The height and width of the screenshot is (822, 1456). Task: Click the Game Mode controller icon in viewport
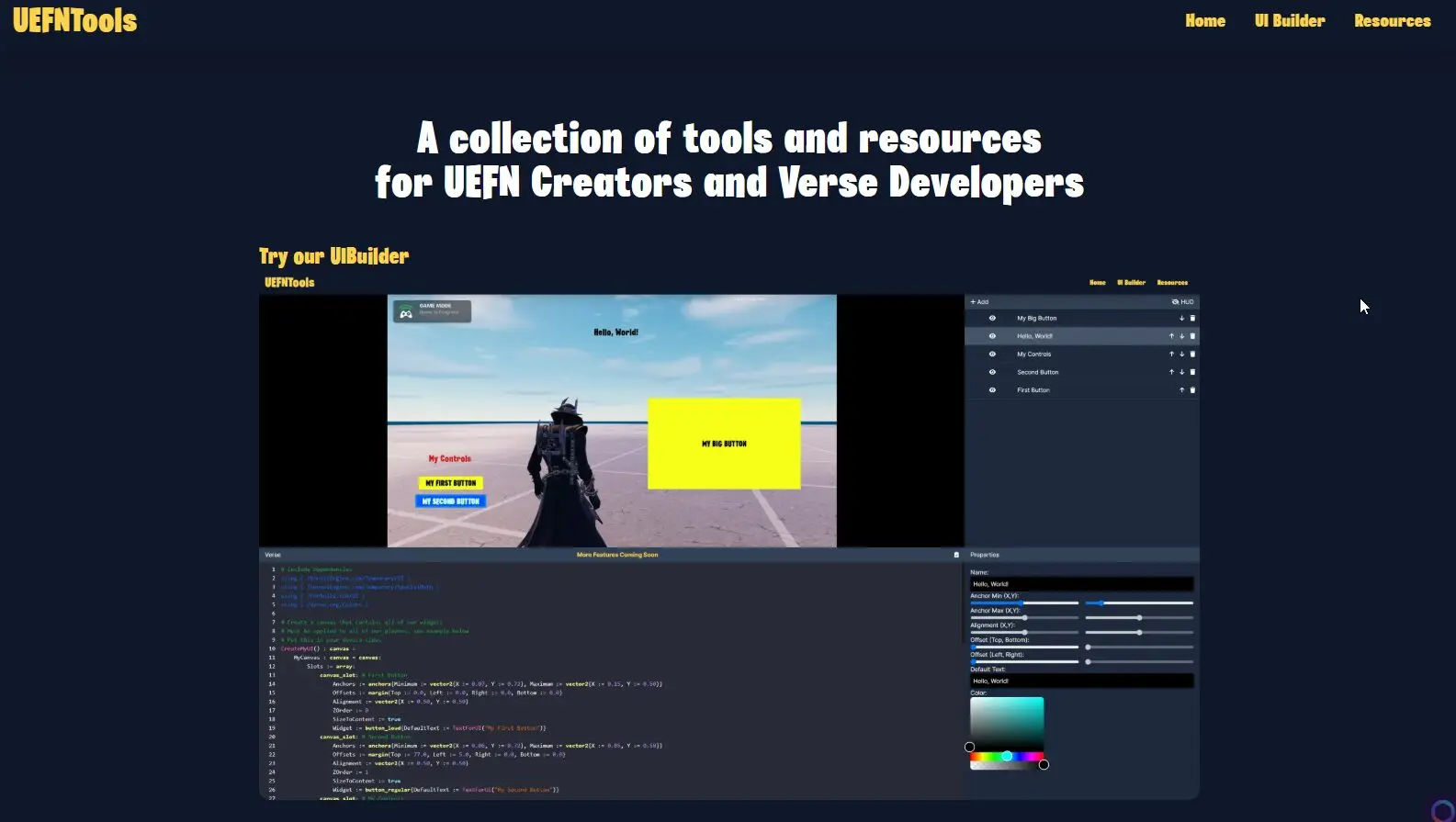pyautogui.click(x=406, y=313)
